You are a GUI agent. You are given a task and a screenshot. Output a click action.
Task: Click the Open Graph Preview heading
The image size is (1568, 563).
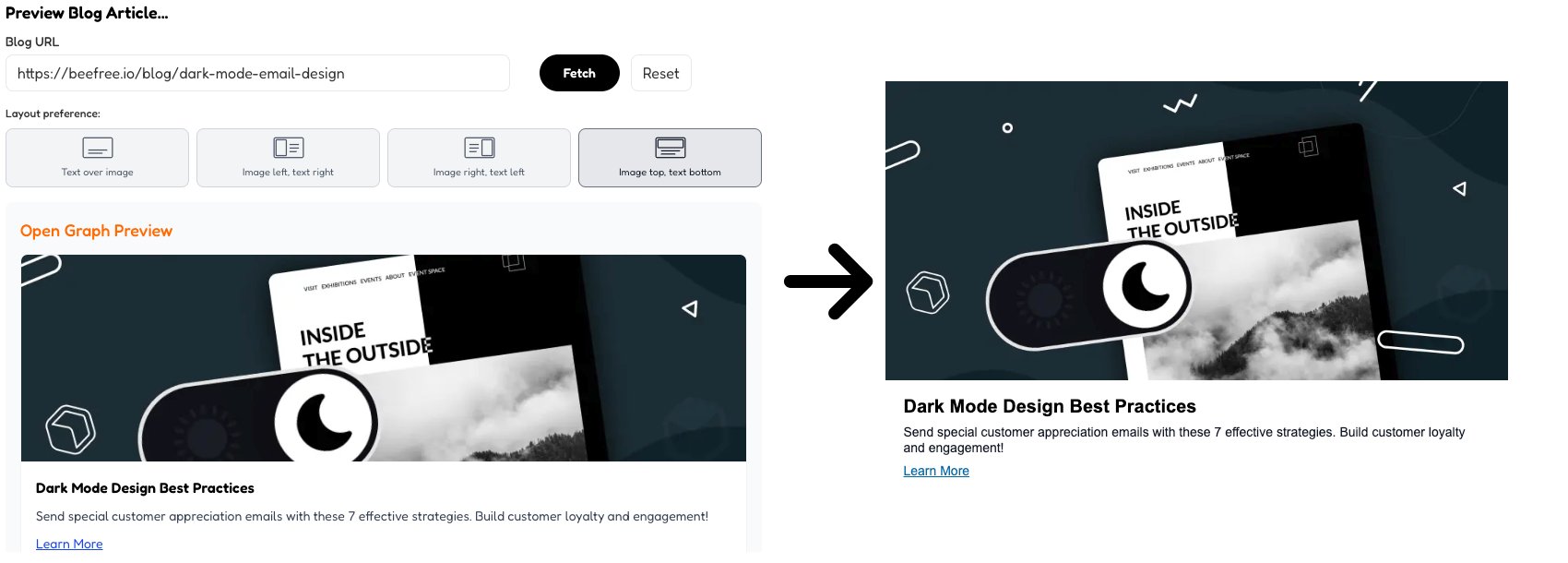[97, 231]
